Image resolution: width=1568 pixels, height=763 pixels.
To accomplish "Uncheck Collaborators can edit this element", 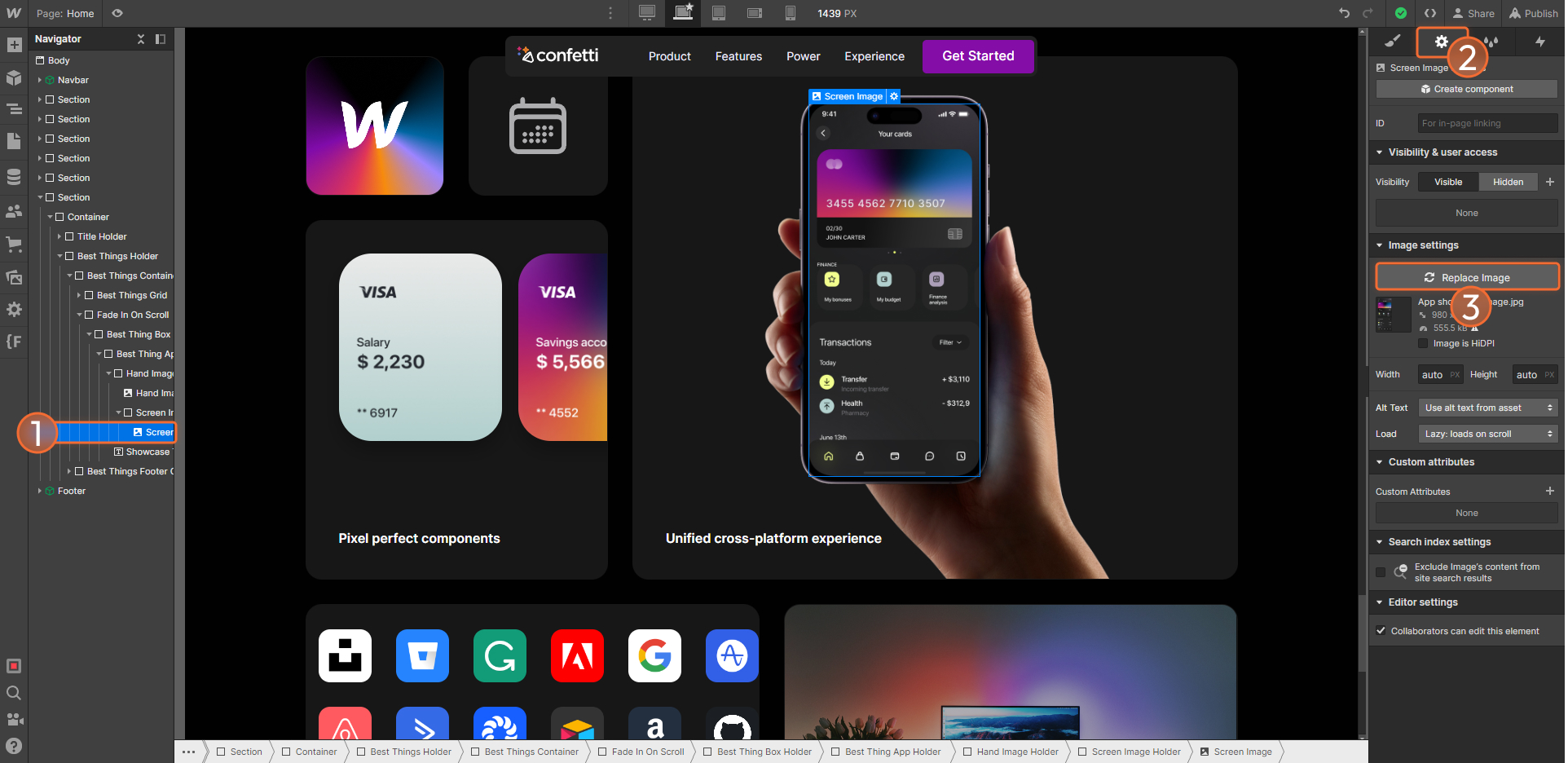I will click(x=1381, y=630).
